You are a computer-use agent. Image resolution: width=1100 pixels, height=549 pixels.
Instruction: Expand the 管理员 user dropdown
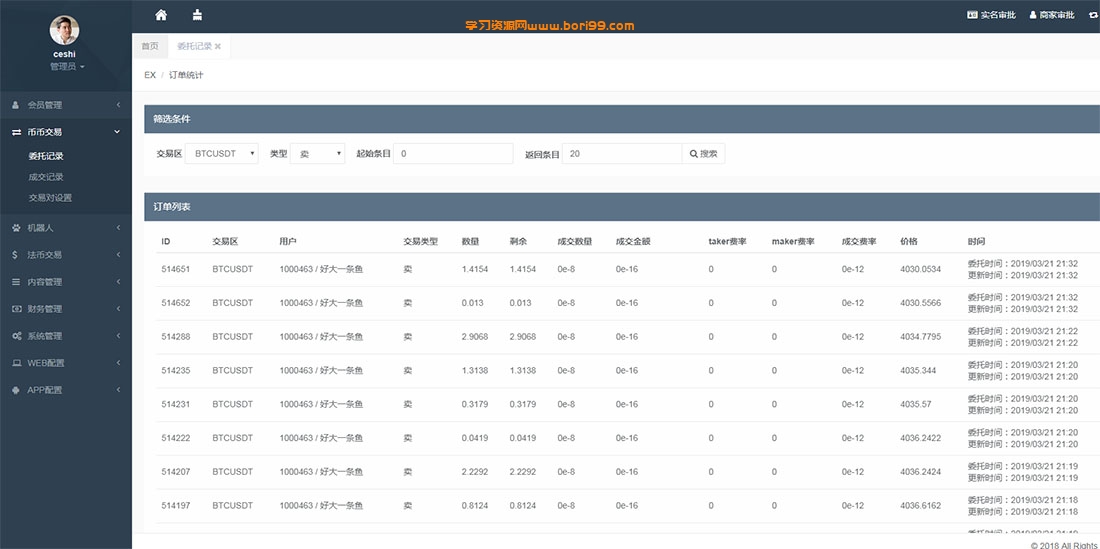[x=67, y=67]
